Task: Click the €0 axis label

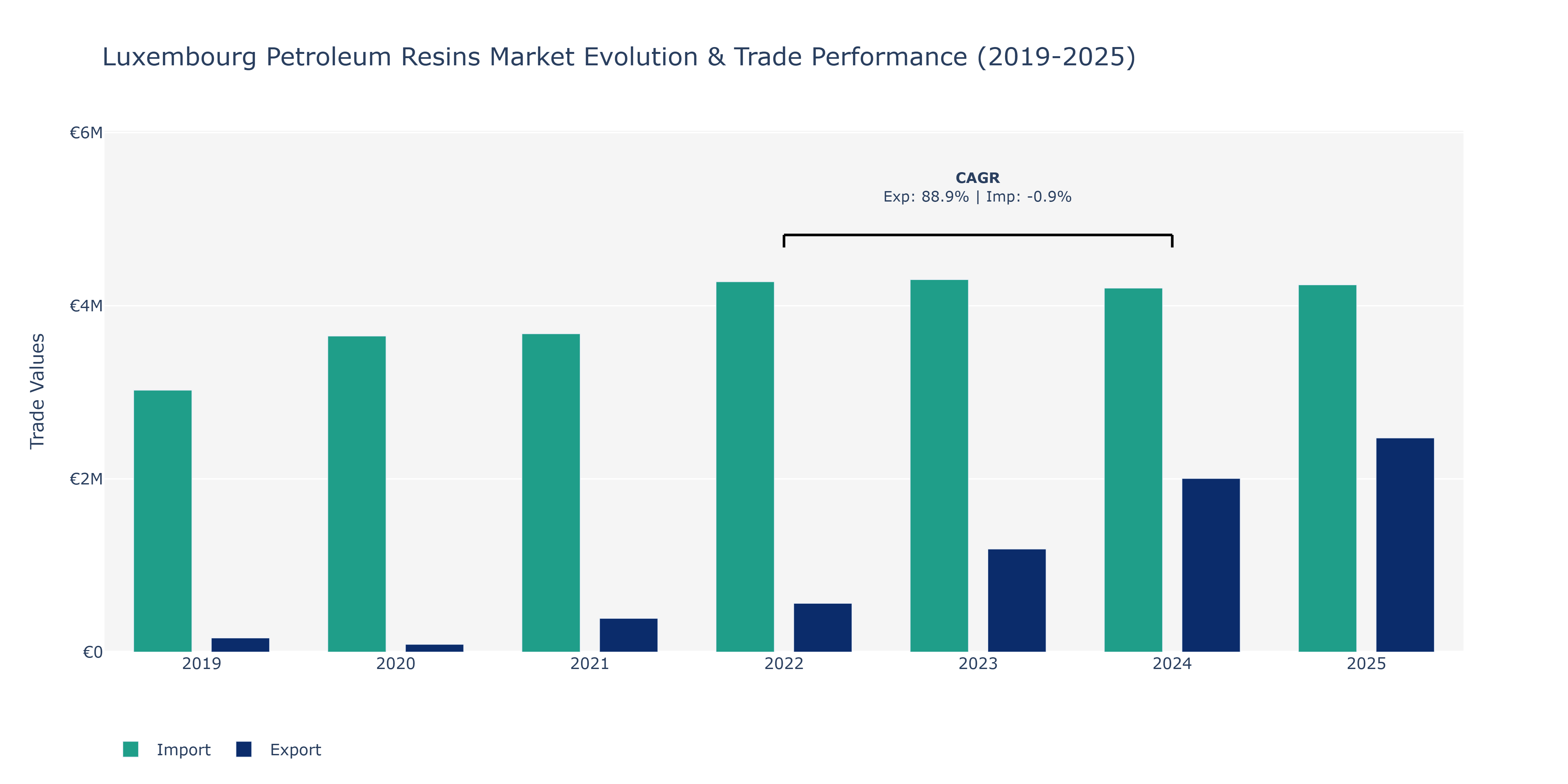Action: (93, 653)
